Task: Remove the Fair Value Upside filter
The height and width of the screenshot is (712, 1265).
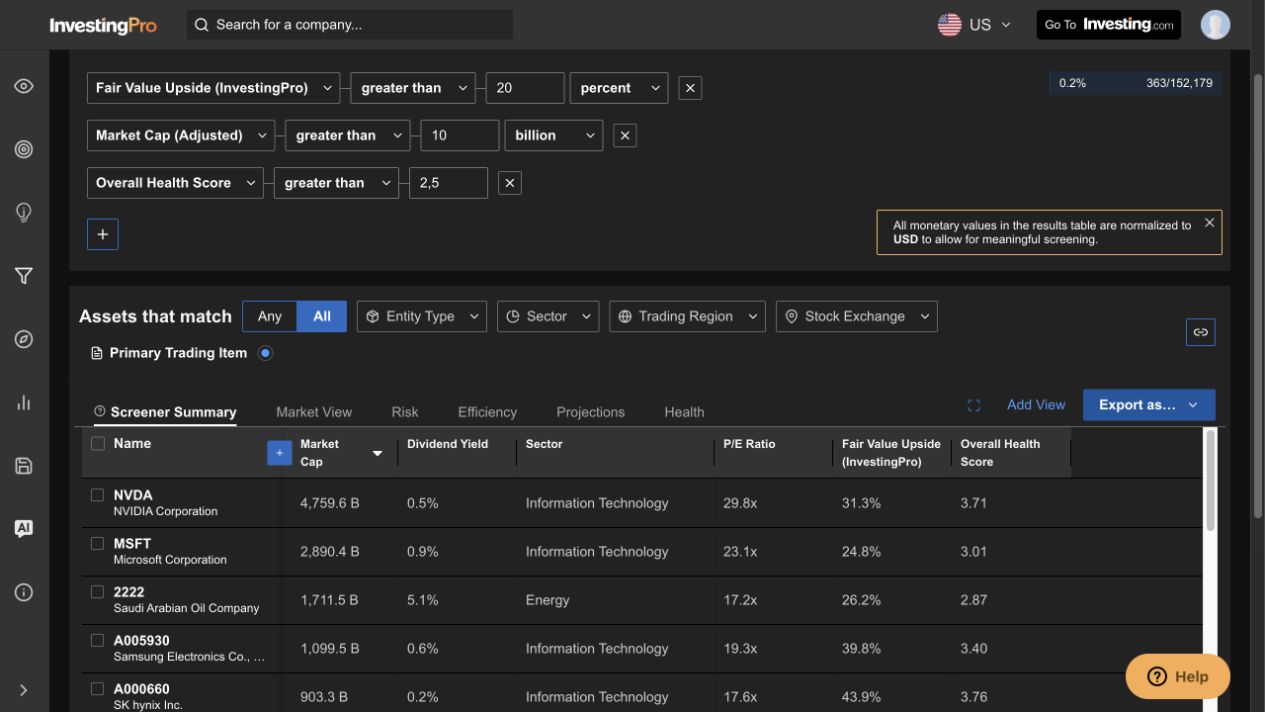Action: (690, 88)
